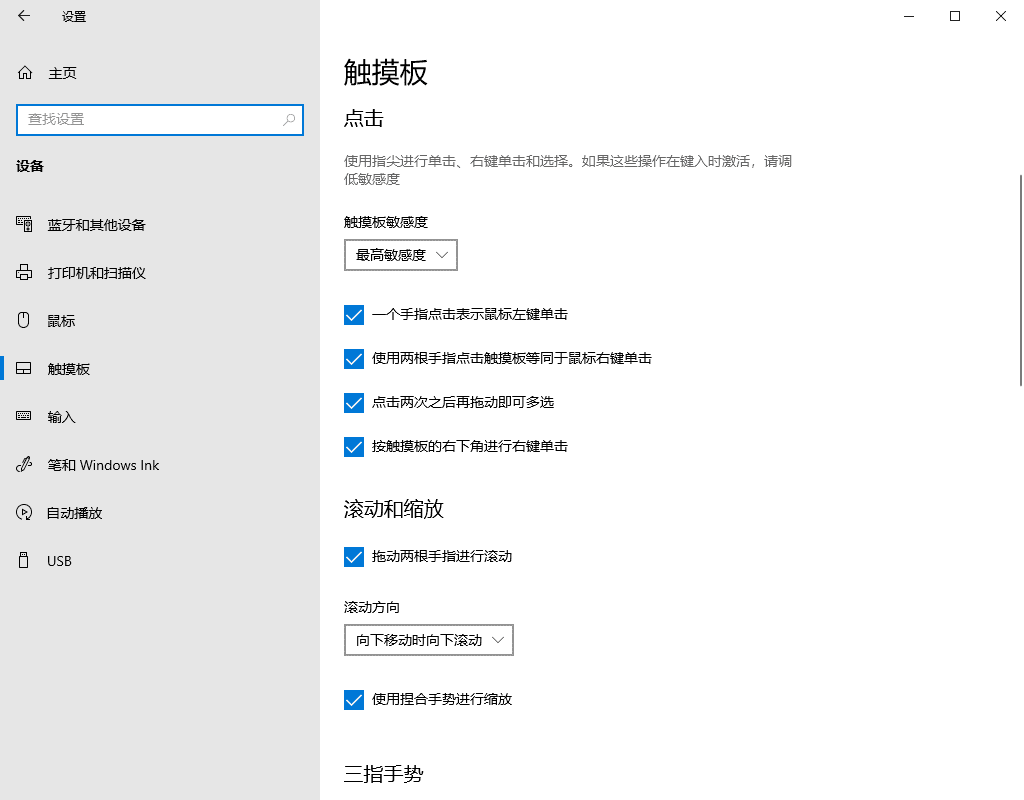Go to 鼠标 settings page
This screenshot has width=1024, height=800.
[160, 321]
